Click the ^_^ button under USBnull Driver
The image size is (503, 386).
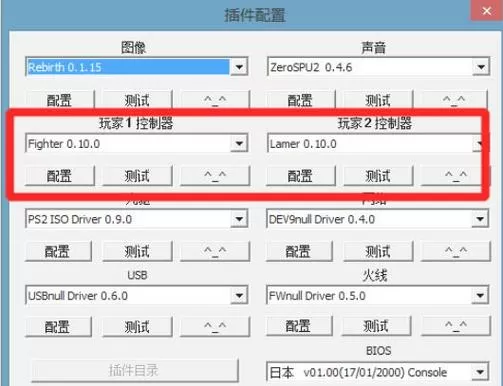(x=215, y=327)
